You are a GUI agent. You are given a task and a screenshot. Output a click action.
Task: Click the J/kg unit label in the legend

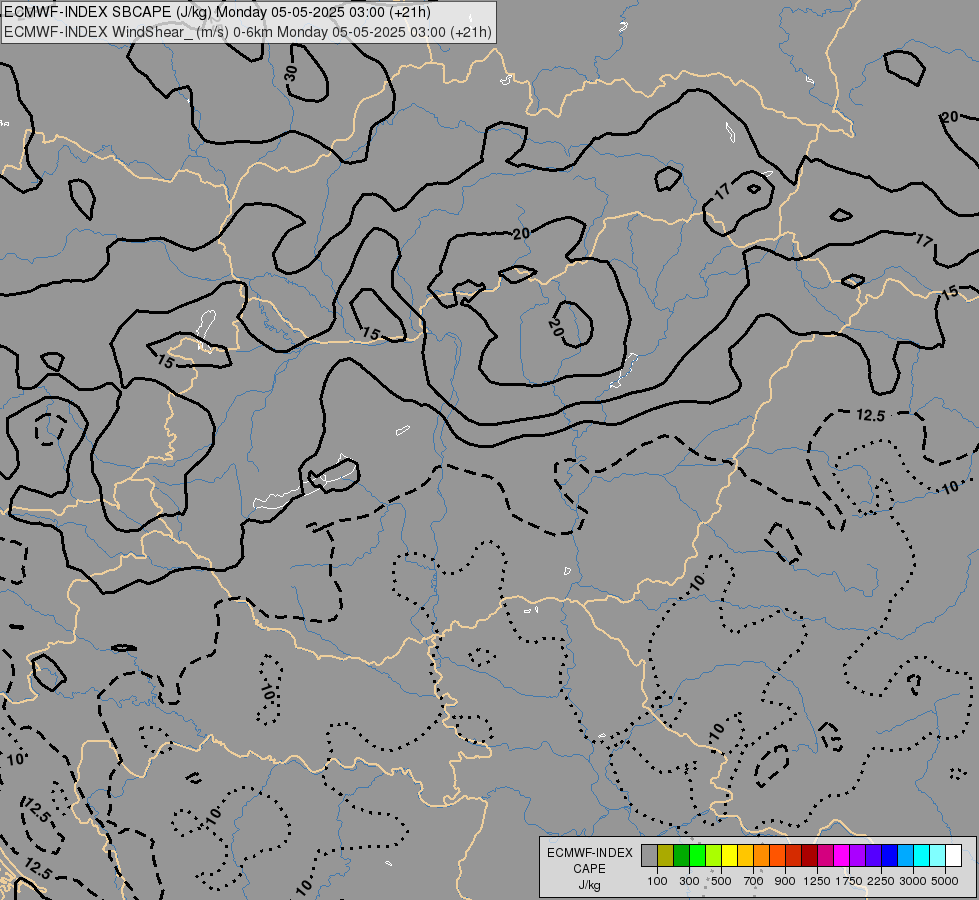pos(589,885)
